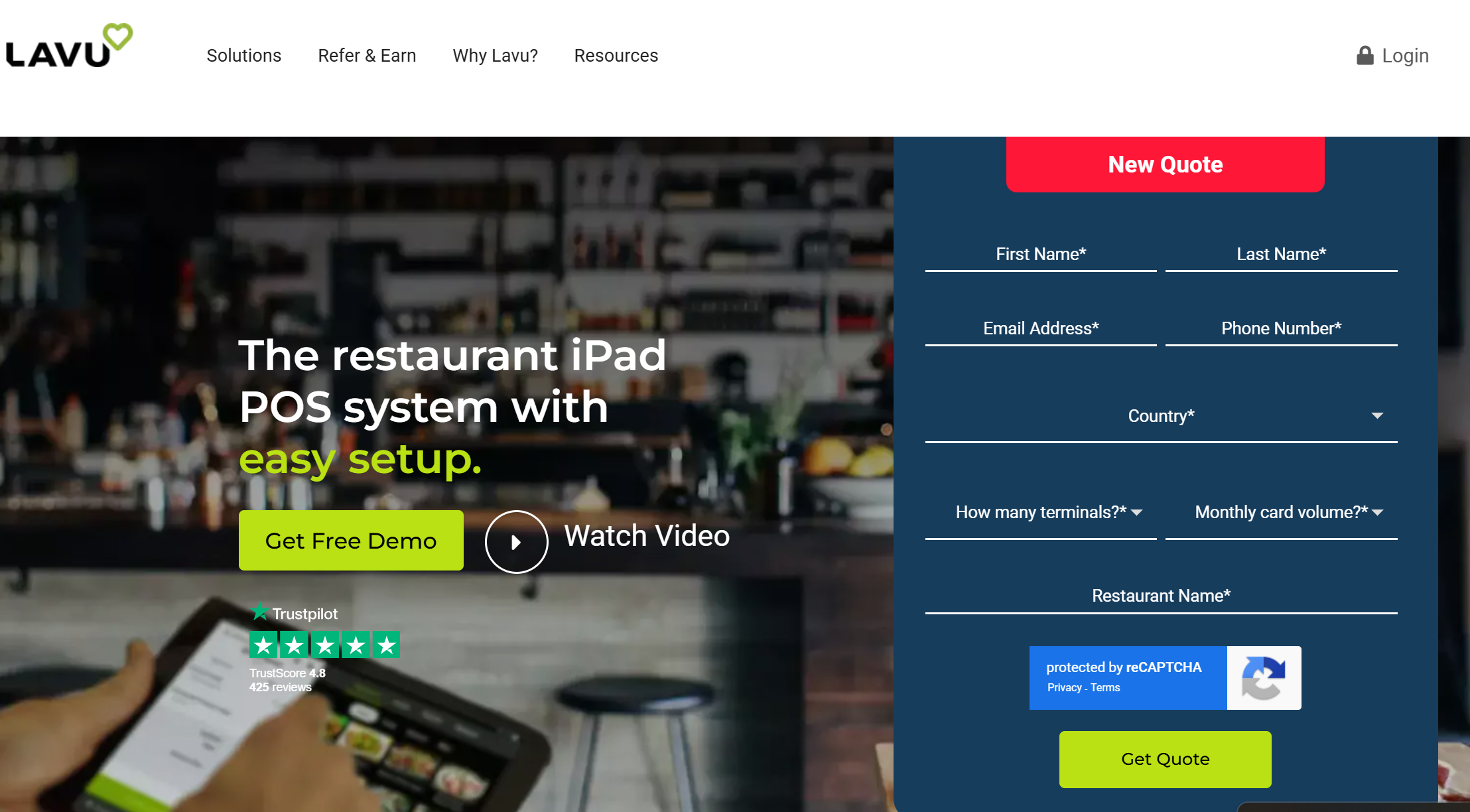
Task: Focus the First Name field
Action: [1041, 255]
